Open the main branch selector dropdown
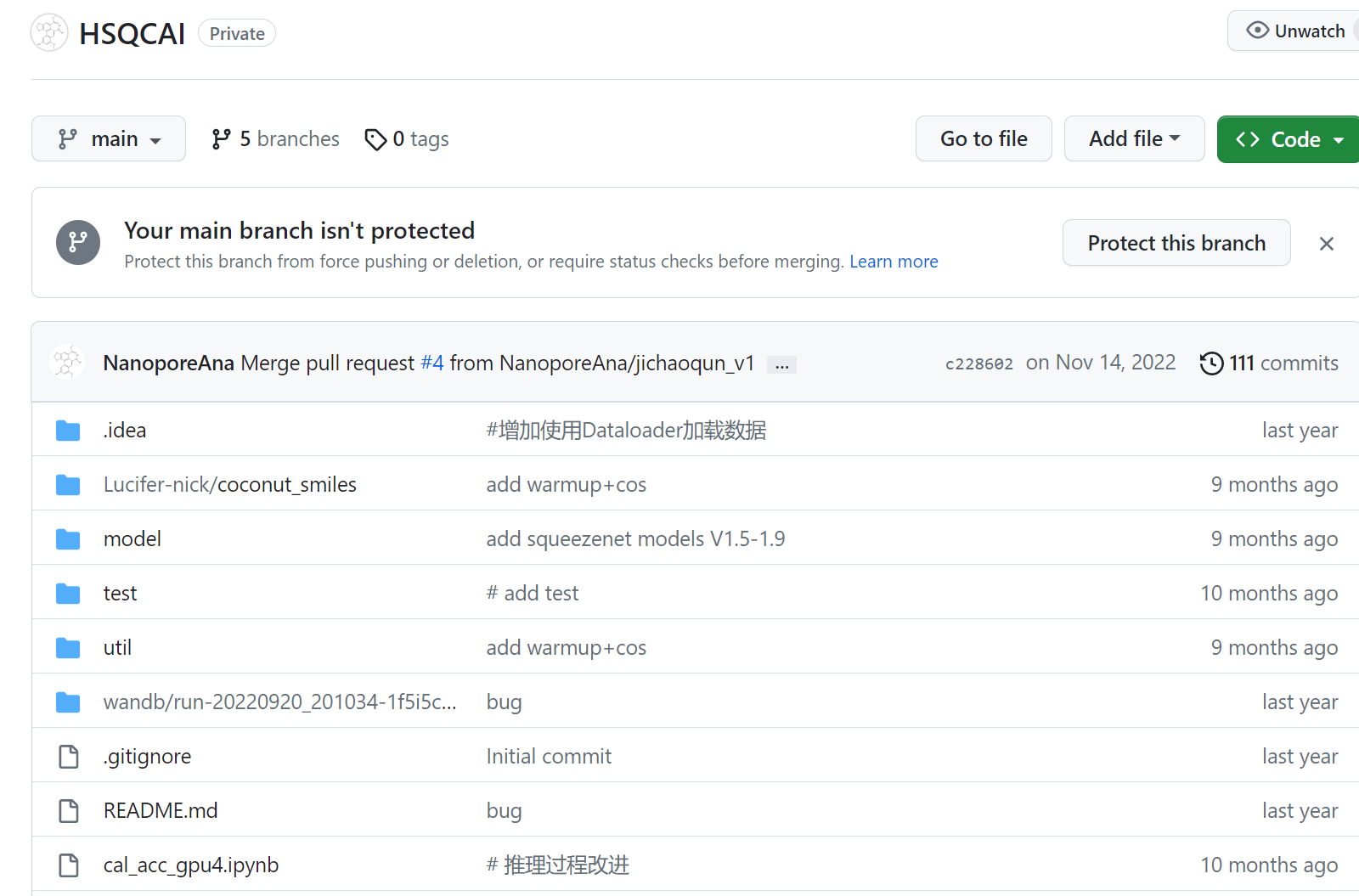1359x896 pixels. click(x=109, y=138)
